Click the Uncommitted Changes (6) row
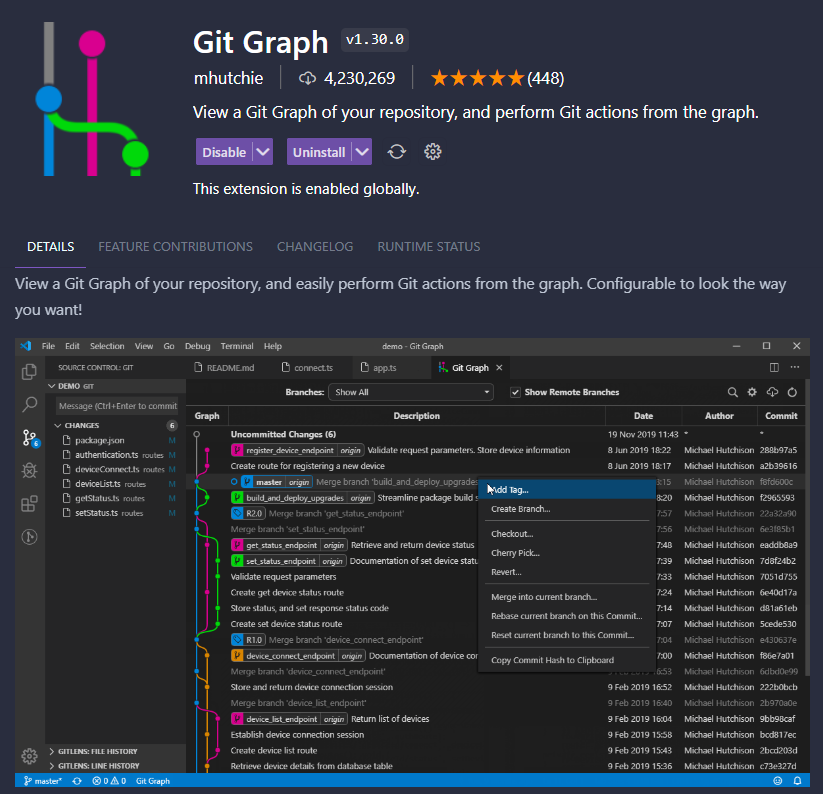Screen dimensions: 823x794 pyautogui.click(x=495, y=435)
